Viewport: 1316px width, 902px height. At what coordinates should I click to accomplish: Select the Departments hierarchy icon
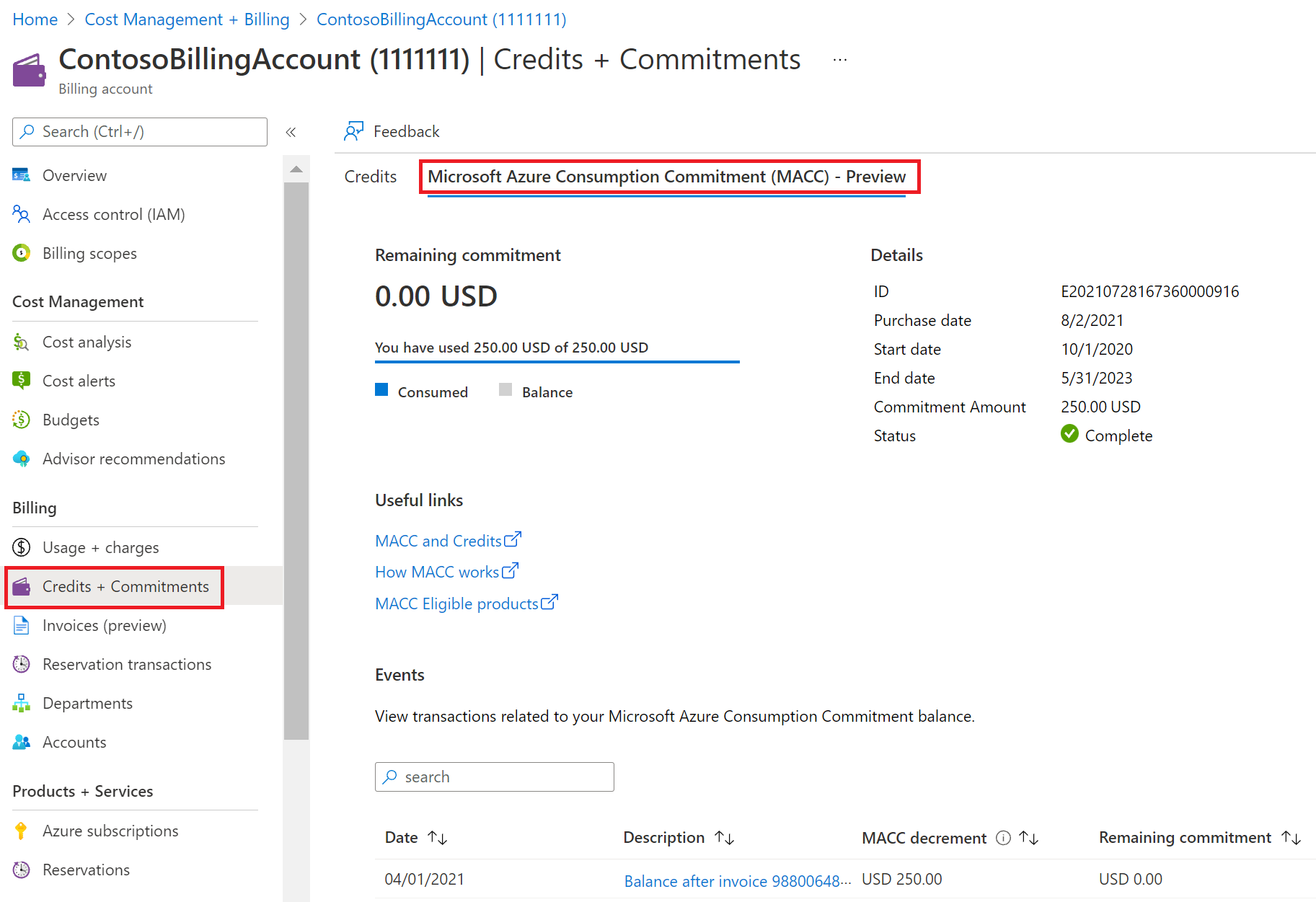22,703
